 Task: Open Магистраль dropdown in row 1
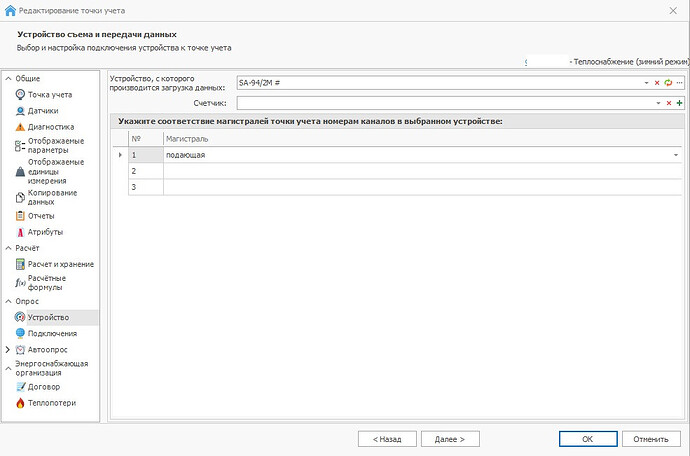click(675, 155)
